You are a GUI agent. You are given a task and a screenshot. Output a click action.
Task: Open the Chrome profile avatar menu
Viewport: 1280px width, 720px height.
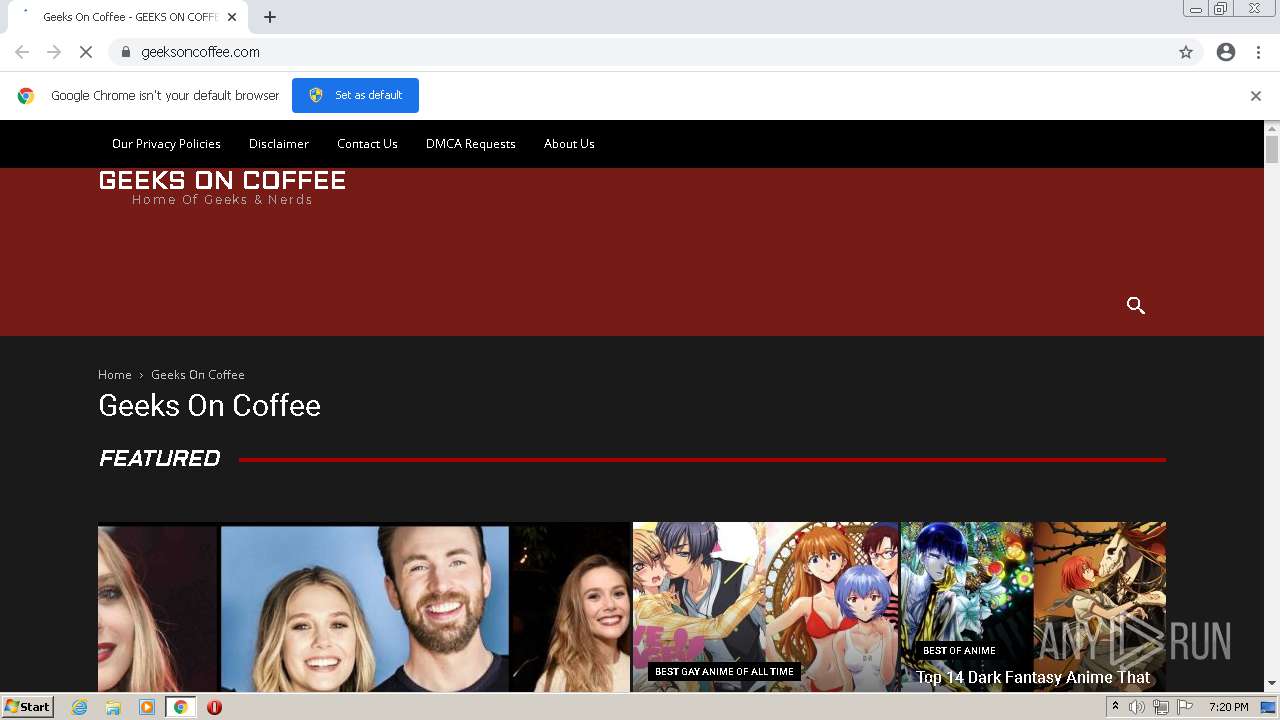click(x=1226, y=52)
